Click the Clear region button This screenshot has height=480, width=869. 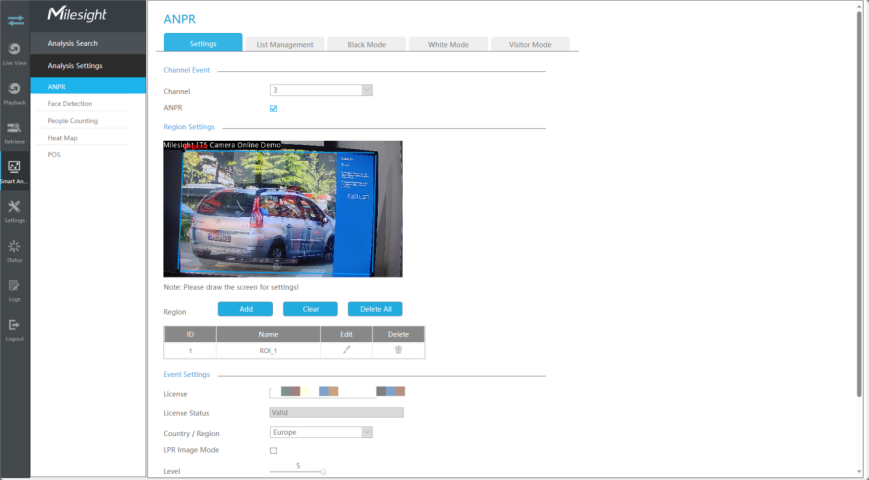(x=310, y=309)
